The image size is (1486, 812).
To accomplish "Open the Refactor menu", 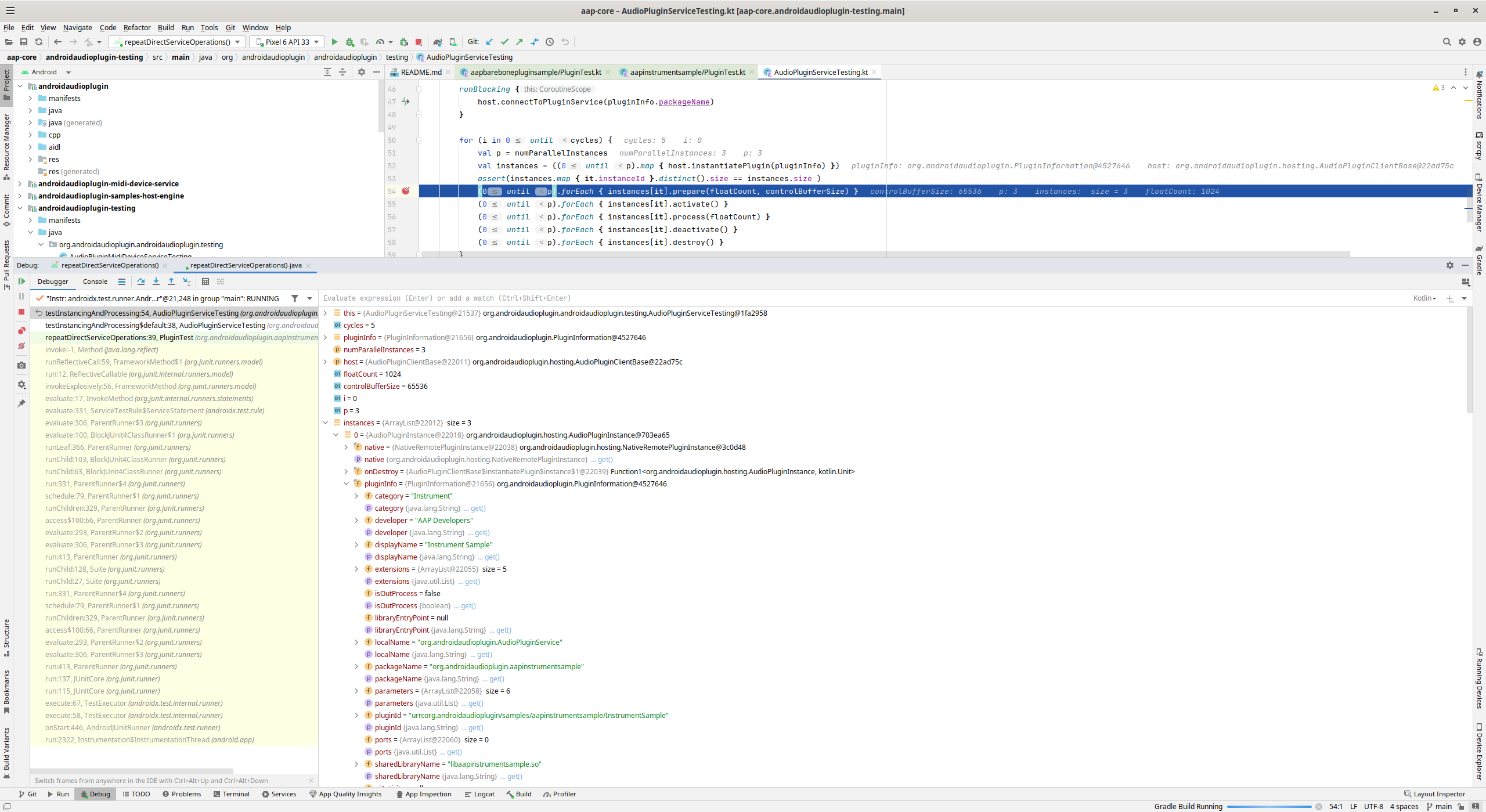I will (136, 27).
